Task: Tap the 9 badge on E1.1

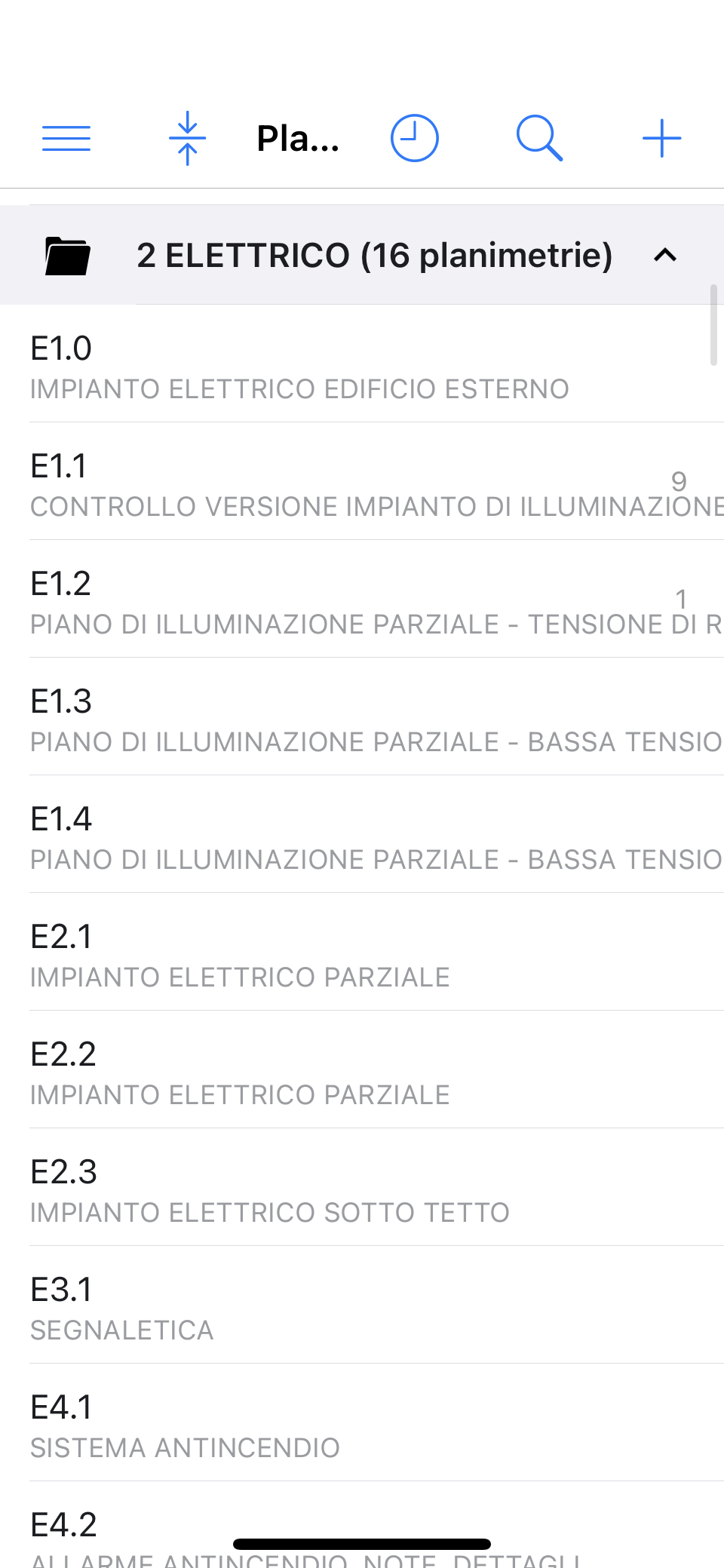Action: tap(679, 481)
